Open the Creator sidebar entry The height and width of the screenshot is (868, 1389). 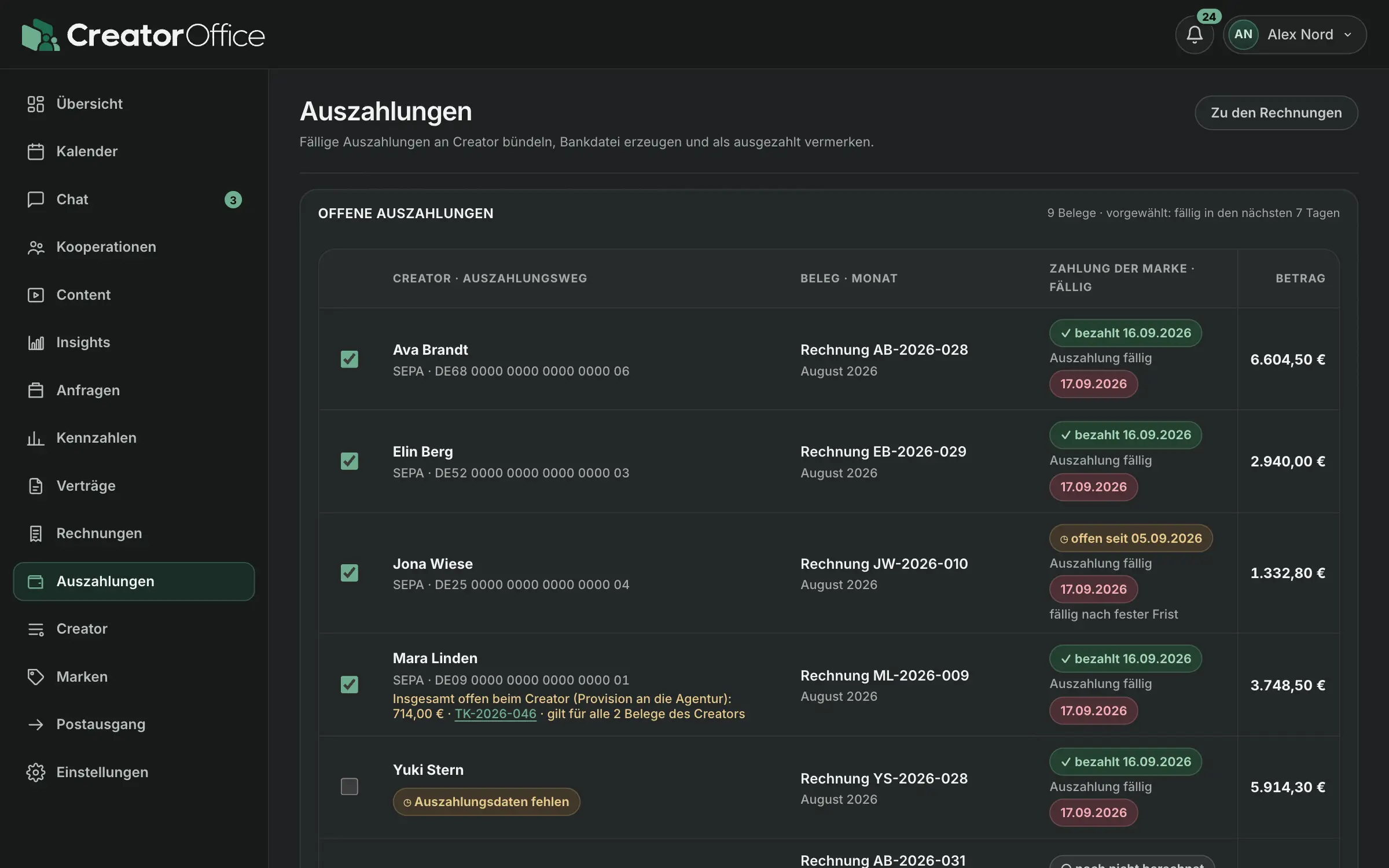click(134, 629)
